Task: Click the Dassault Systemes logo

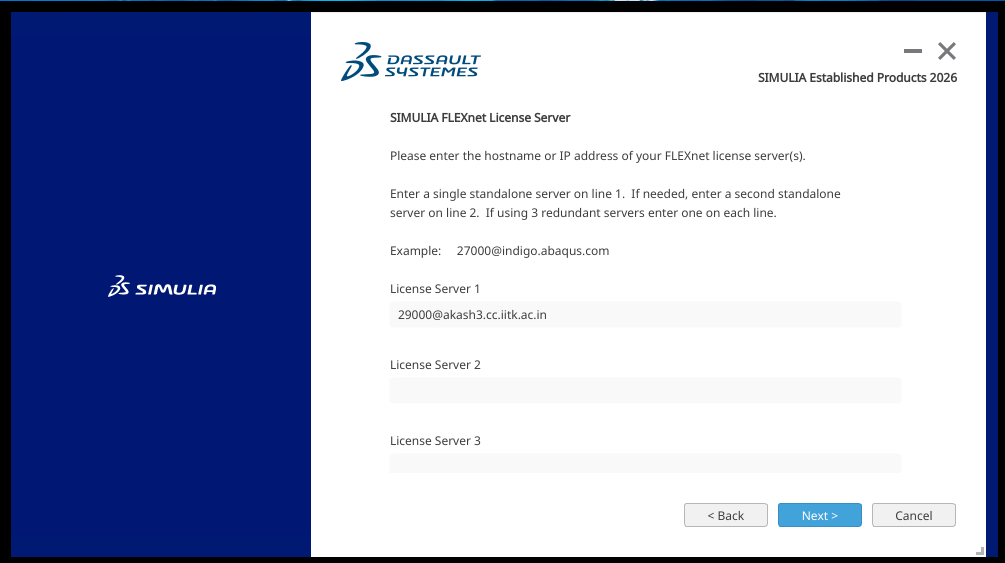Action: click(x=410, y=62)
